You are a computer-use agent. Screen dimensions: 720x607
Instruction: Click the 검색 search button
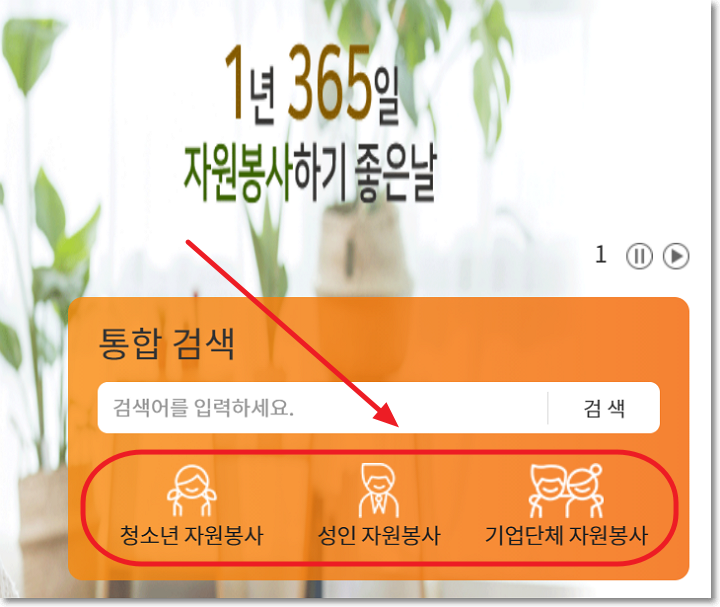pos(604,408)
